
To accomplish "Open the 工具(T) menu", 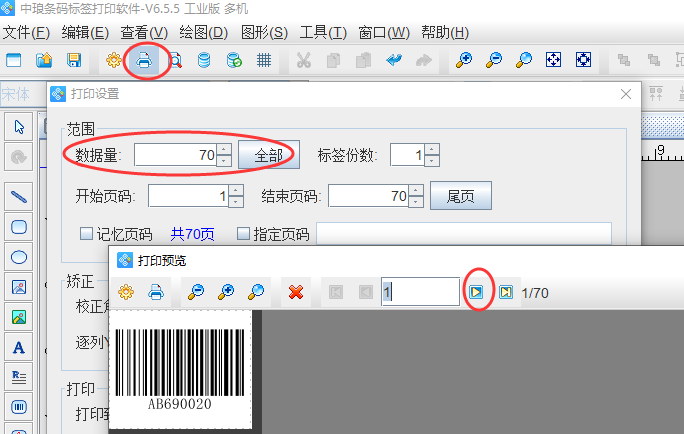I will 323,32.
